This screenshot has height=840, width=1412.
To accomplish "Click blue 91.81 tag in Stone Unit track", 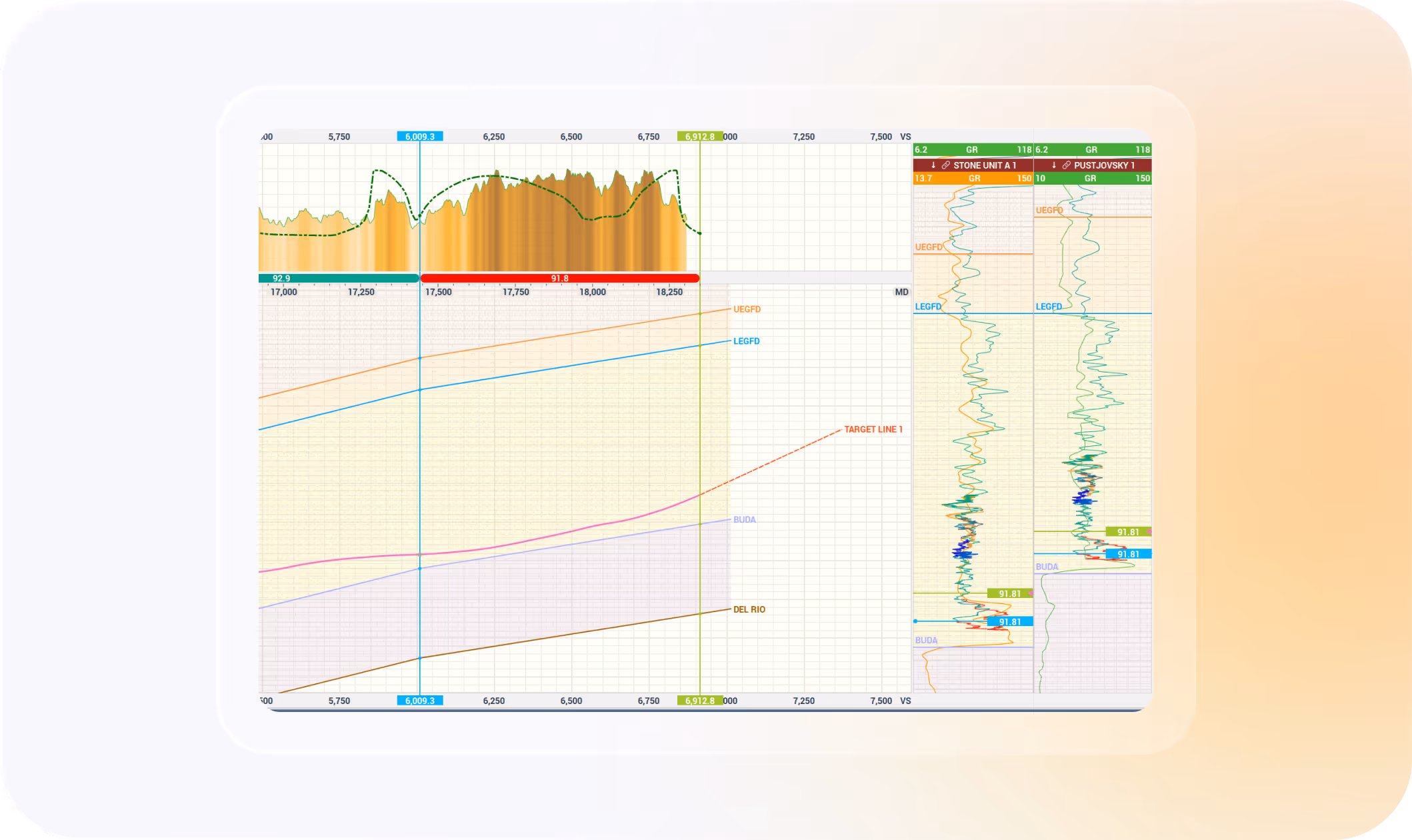I will coord(1009,621).
